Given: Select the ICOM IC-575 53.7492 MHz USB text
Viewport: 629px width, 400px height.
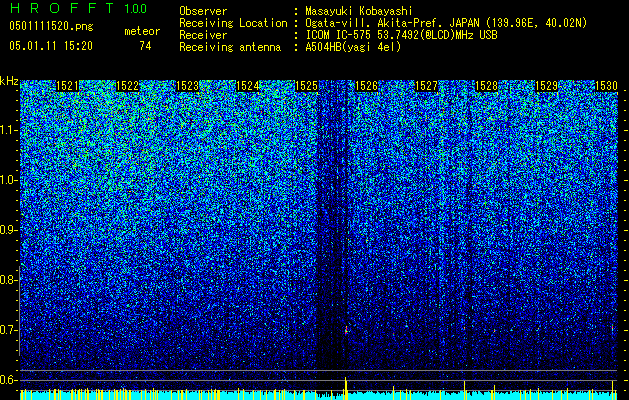Looking at the screenshot, I should pyautogui.click(x=401, y=35).
